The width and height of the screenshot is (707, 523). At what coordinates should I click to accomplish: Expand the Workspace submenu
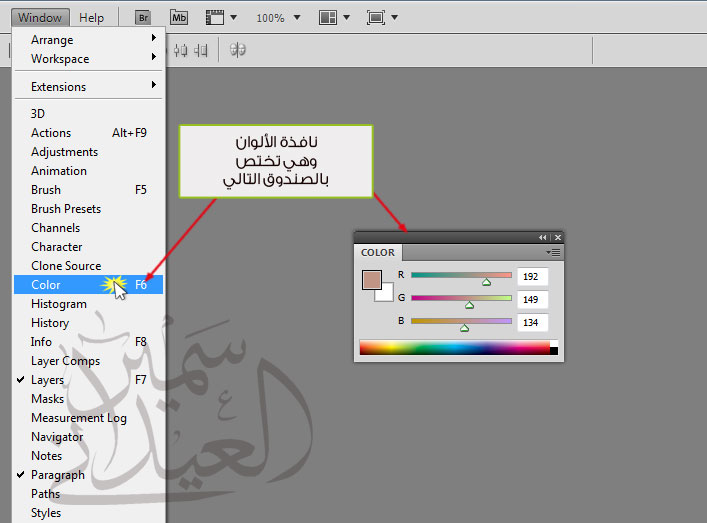(x=88, y=59)
